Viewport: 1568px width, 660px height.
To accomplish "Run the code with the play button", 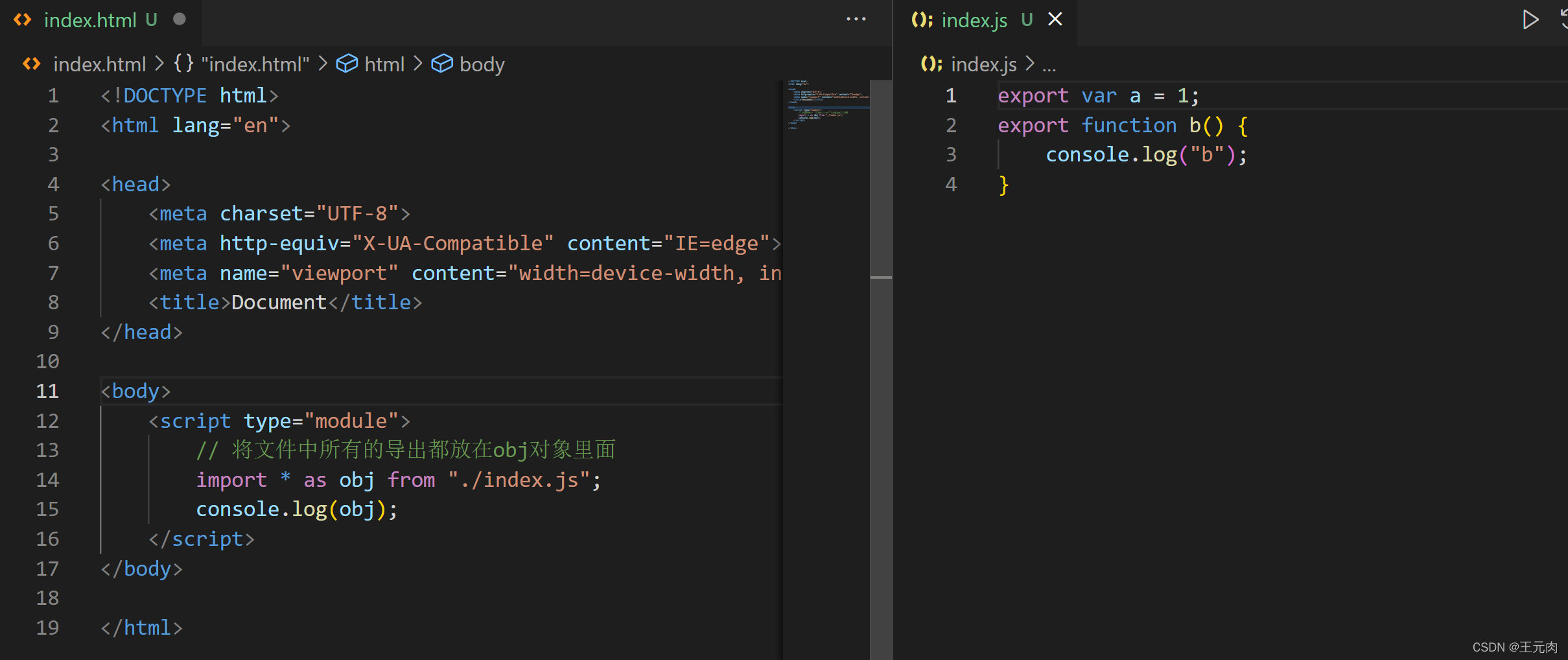I will 1530,19.
